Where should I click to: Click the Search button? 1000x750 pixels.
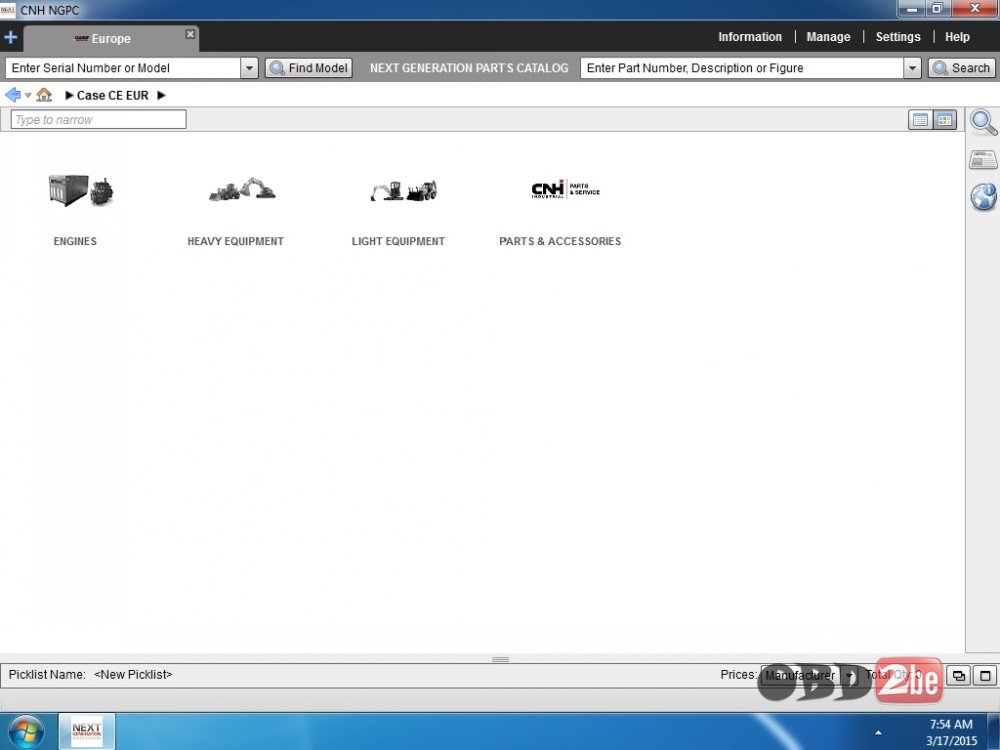[x=962, y=68]
